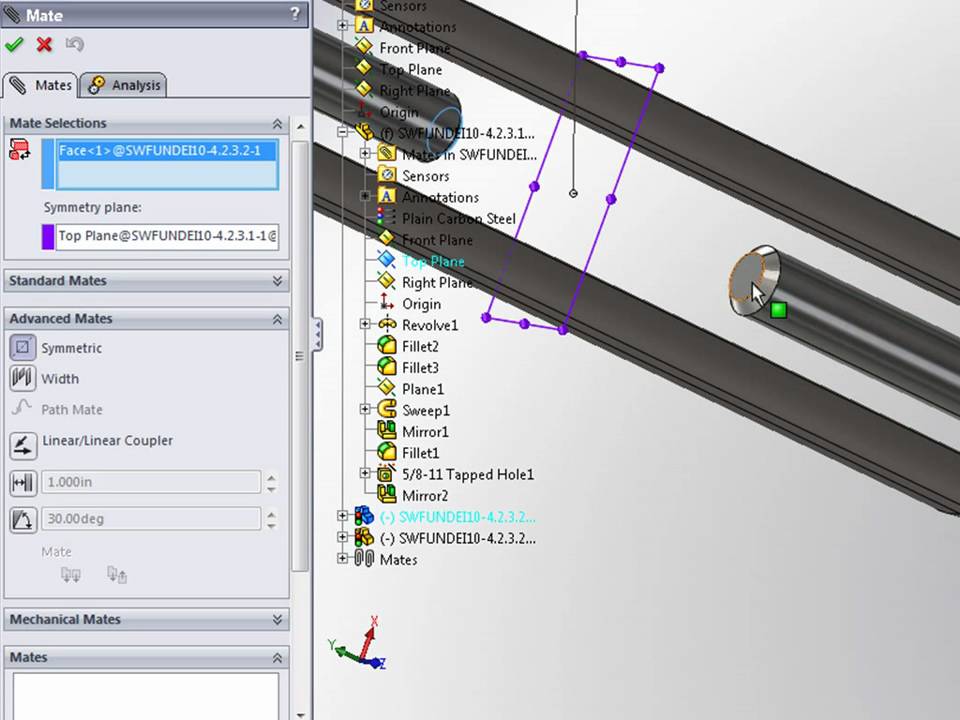This screenshot has width=960, height=720.
Task: Click the Symmetry plane selection field
Action: (x=167, y=236)
